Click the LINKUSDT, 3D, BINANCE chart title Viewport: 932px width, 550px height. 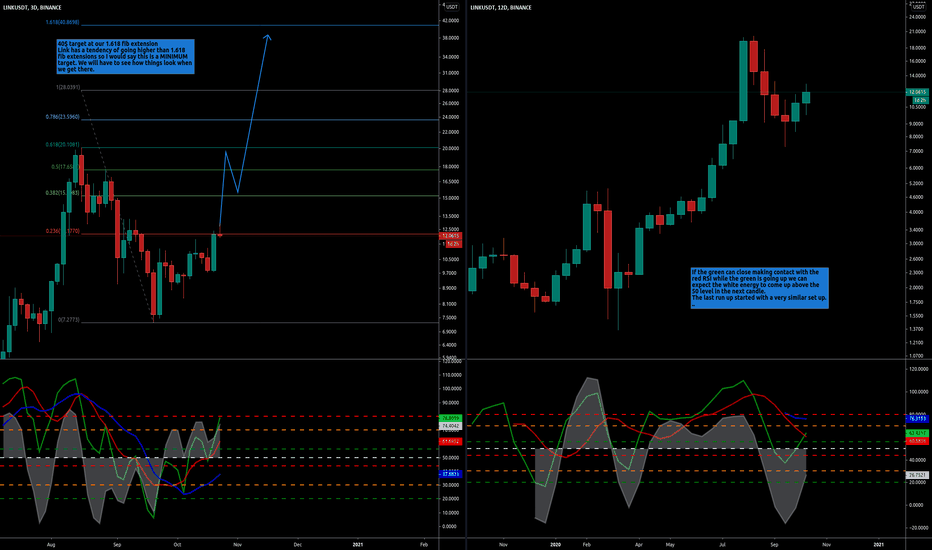[x=33, y=8]
